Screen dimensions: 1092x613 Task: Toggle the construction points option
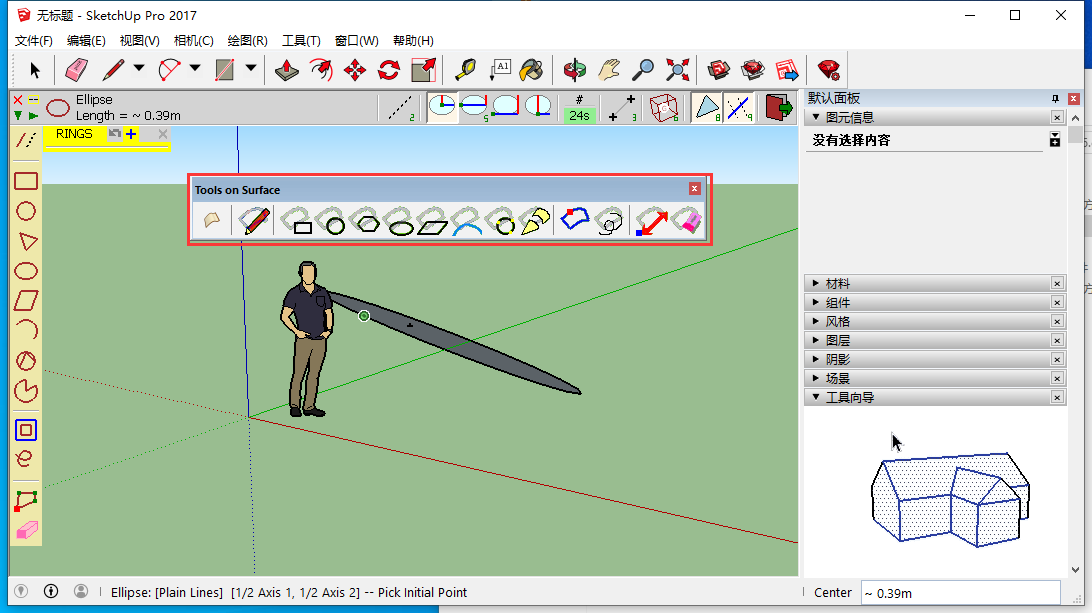(623, 107)
